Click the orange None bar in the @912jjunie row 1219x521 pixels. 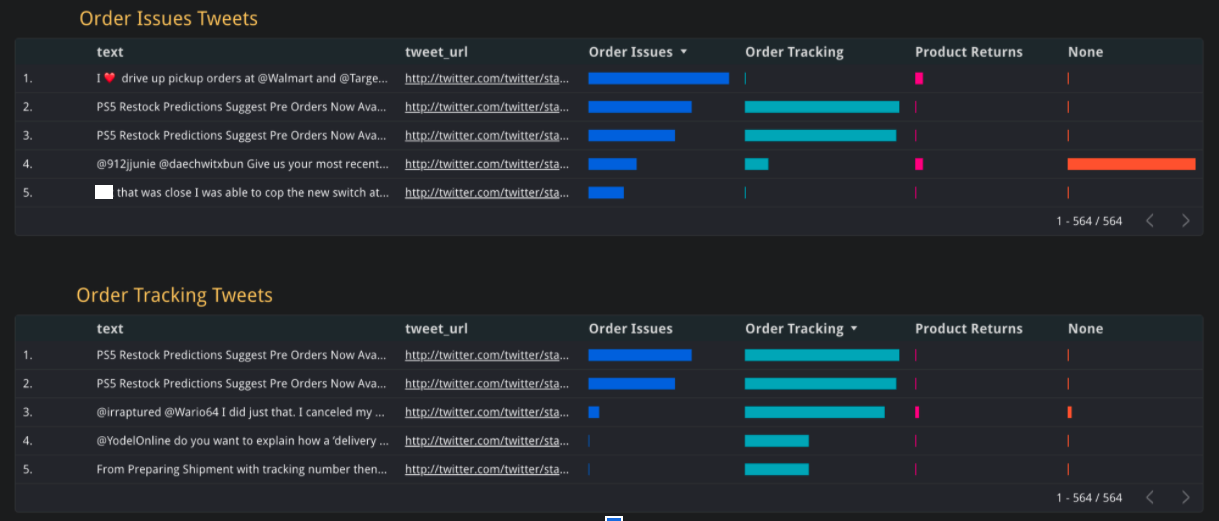point(1131,164)
